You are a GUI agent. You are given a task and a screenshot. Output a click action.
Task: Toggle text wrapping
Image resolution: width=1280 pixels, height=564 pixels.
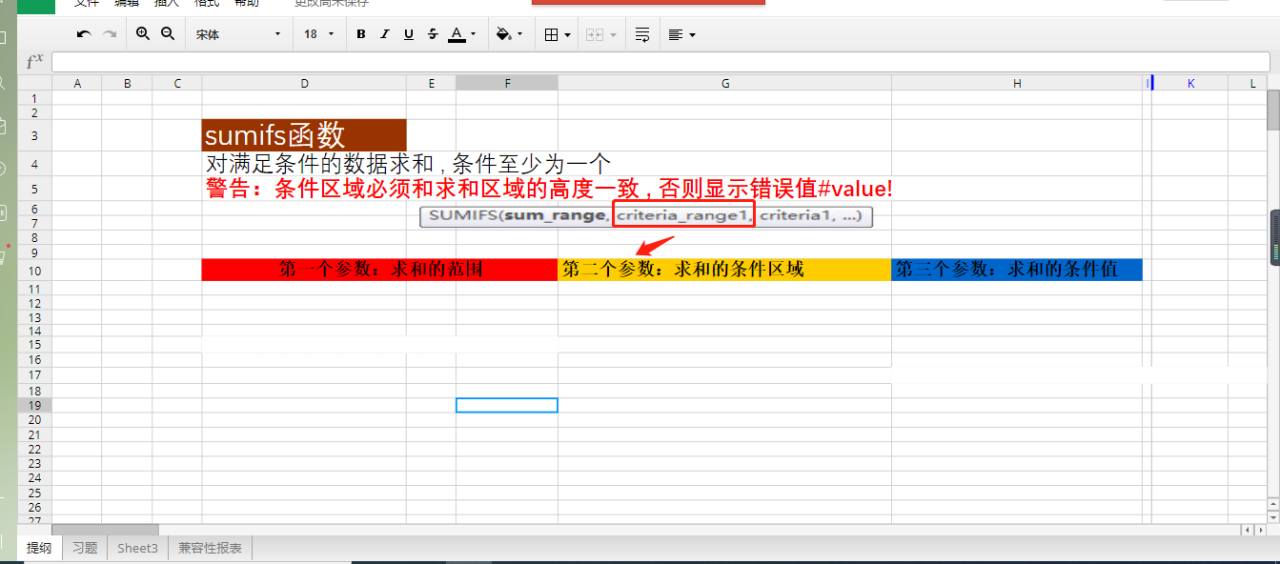tap(642, 34)
